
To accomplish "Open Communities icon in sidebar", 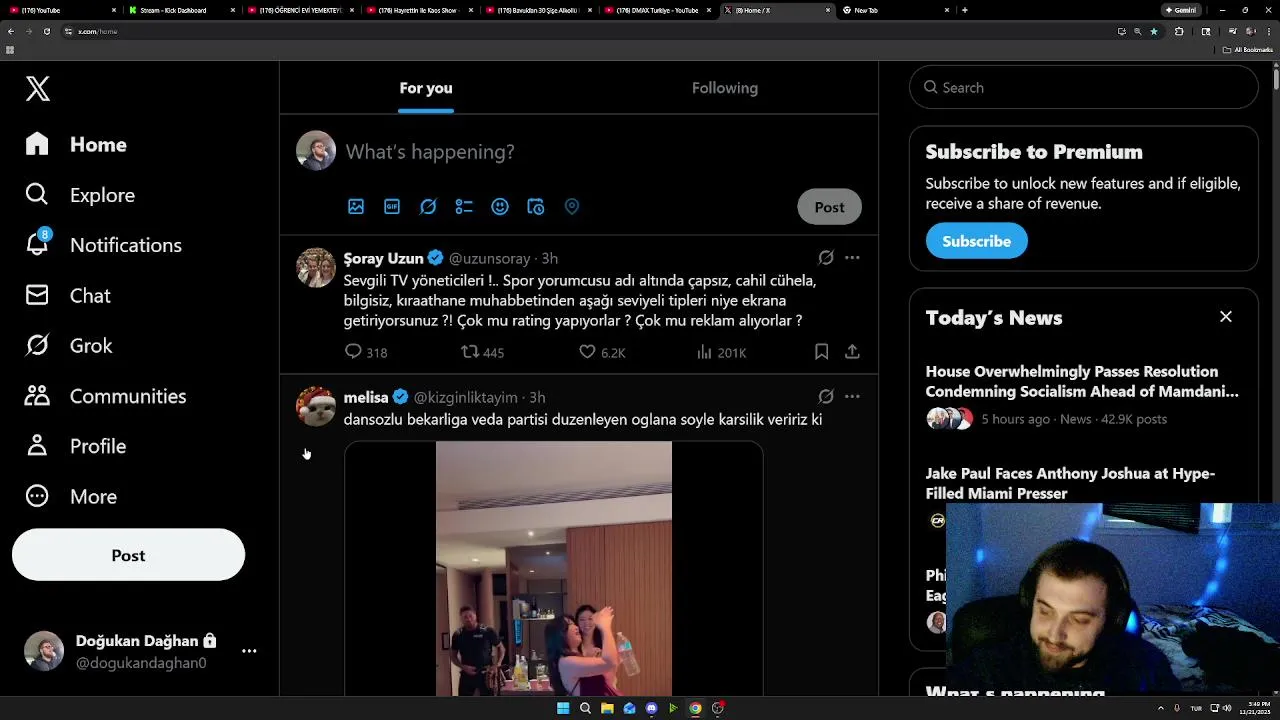I will [37, 395].
